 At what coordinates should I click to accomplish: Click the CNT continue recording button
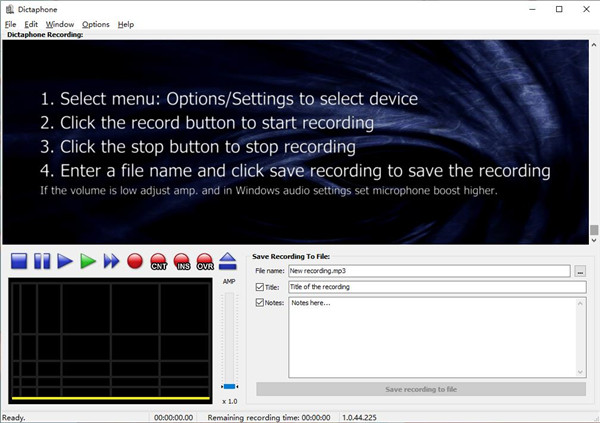coord(158,262)
